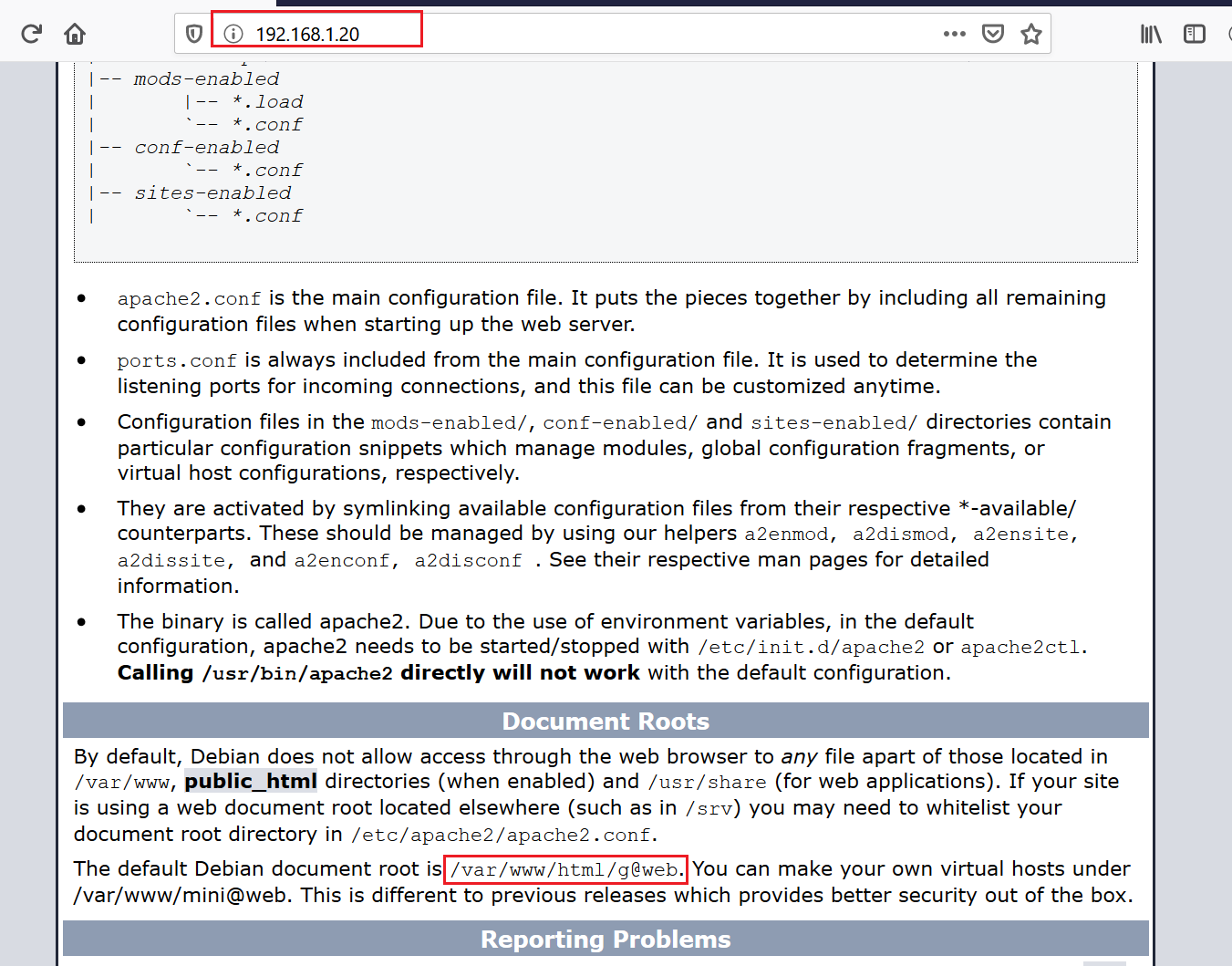Bookmark this page with the star
The width and height of the screenshot is (1232, 966).
pos(1030,34)
